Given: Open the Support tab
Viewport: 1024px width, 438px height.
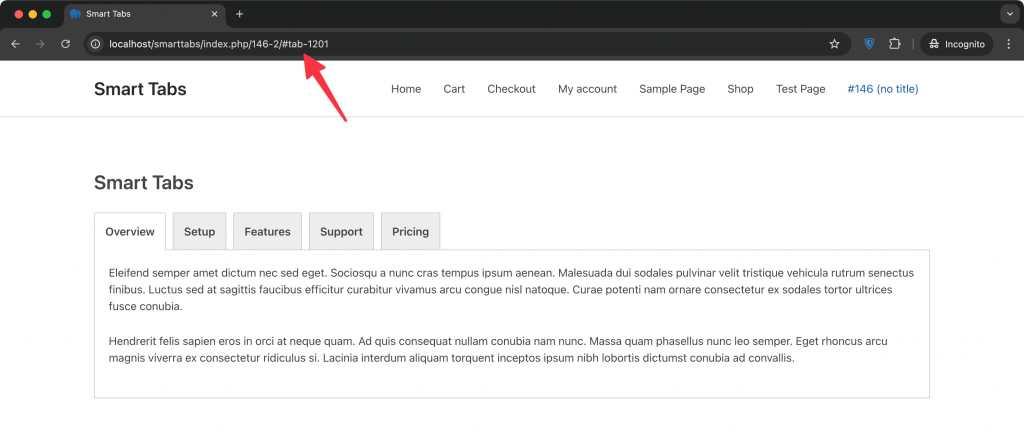Looking at the screenshot, I should click(x=341, y=231).
